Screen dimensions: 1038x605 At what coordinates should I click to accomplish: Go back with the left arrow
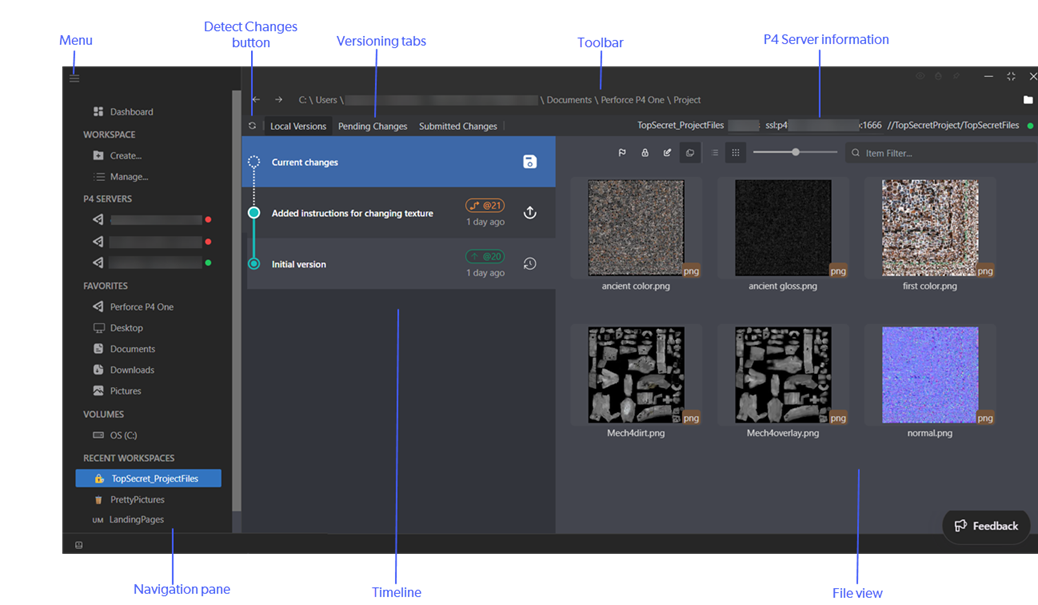256,100
